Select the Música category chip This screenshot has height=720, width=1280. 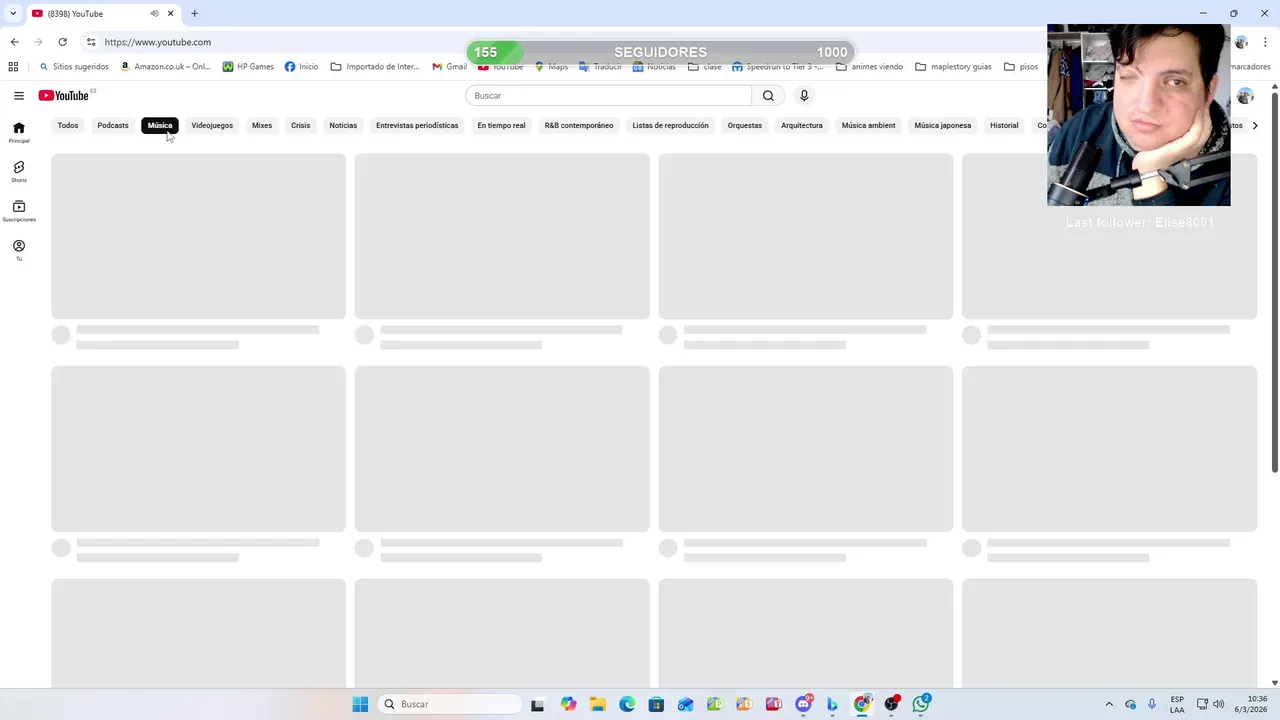(x=160, y=125)
